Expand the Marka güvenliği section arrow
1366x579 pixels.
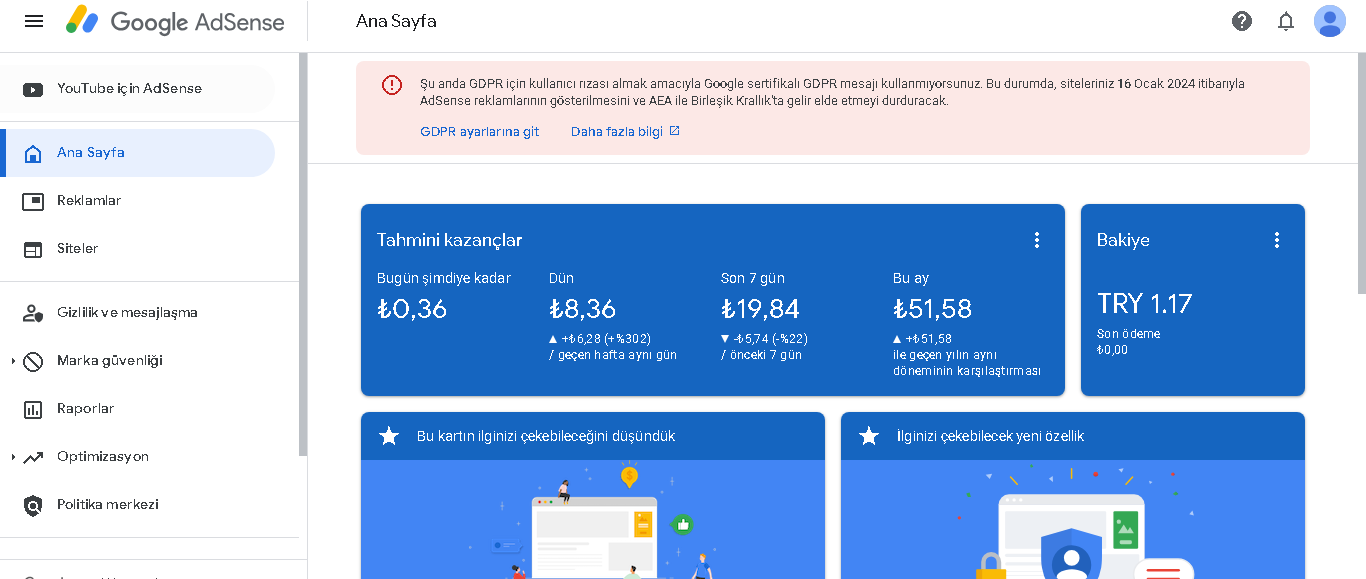click(13, 361)
